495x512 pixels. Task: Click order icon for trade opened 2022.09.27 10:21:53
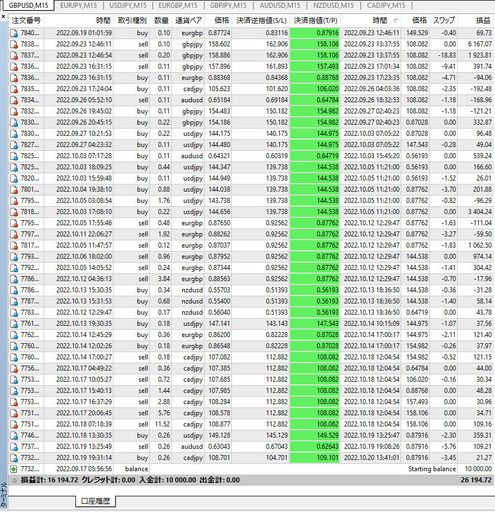coord(14,134)
